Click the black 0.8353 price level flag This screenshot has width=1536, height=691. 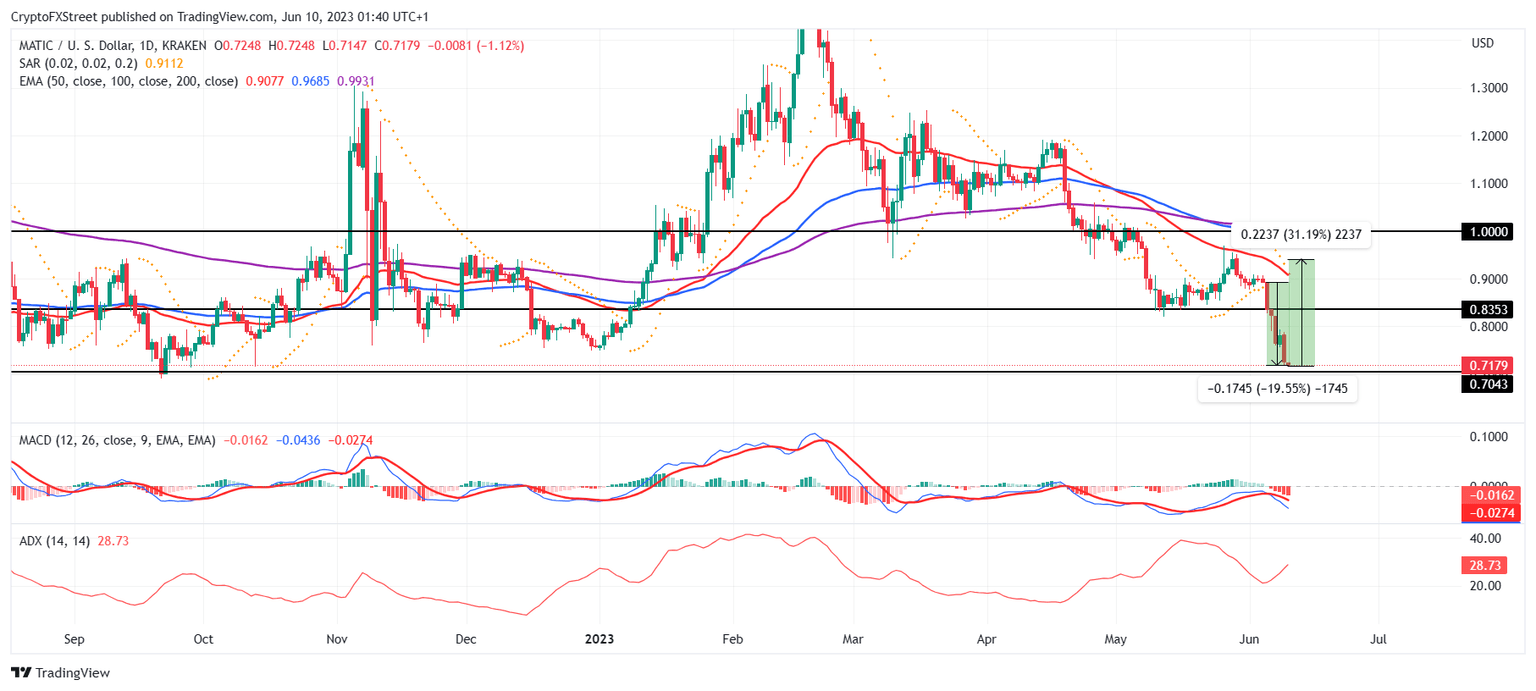pyautogui.click(x=1489, y=310)
